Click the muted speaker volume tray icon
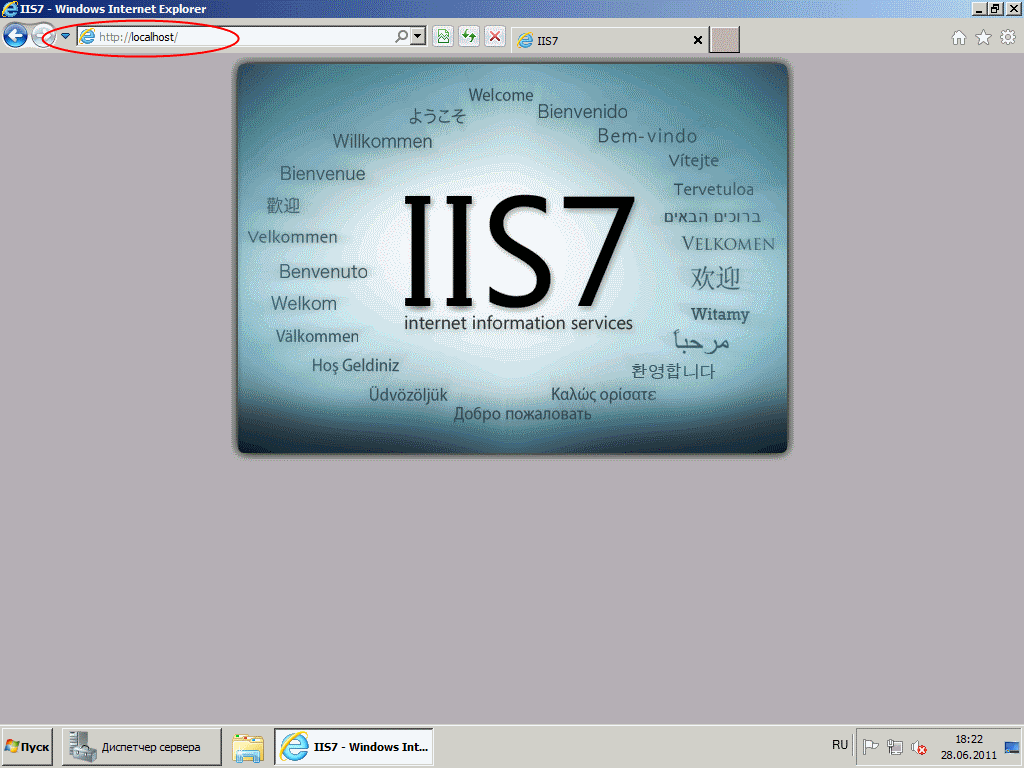Image resolution: width=1024 pixels, height=768 pixels. [x=919, y=746]
